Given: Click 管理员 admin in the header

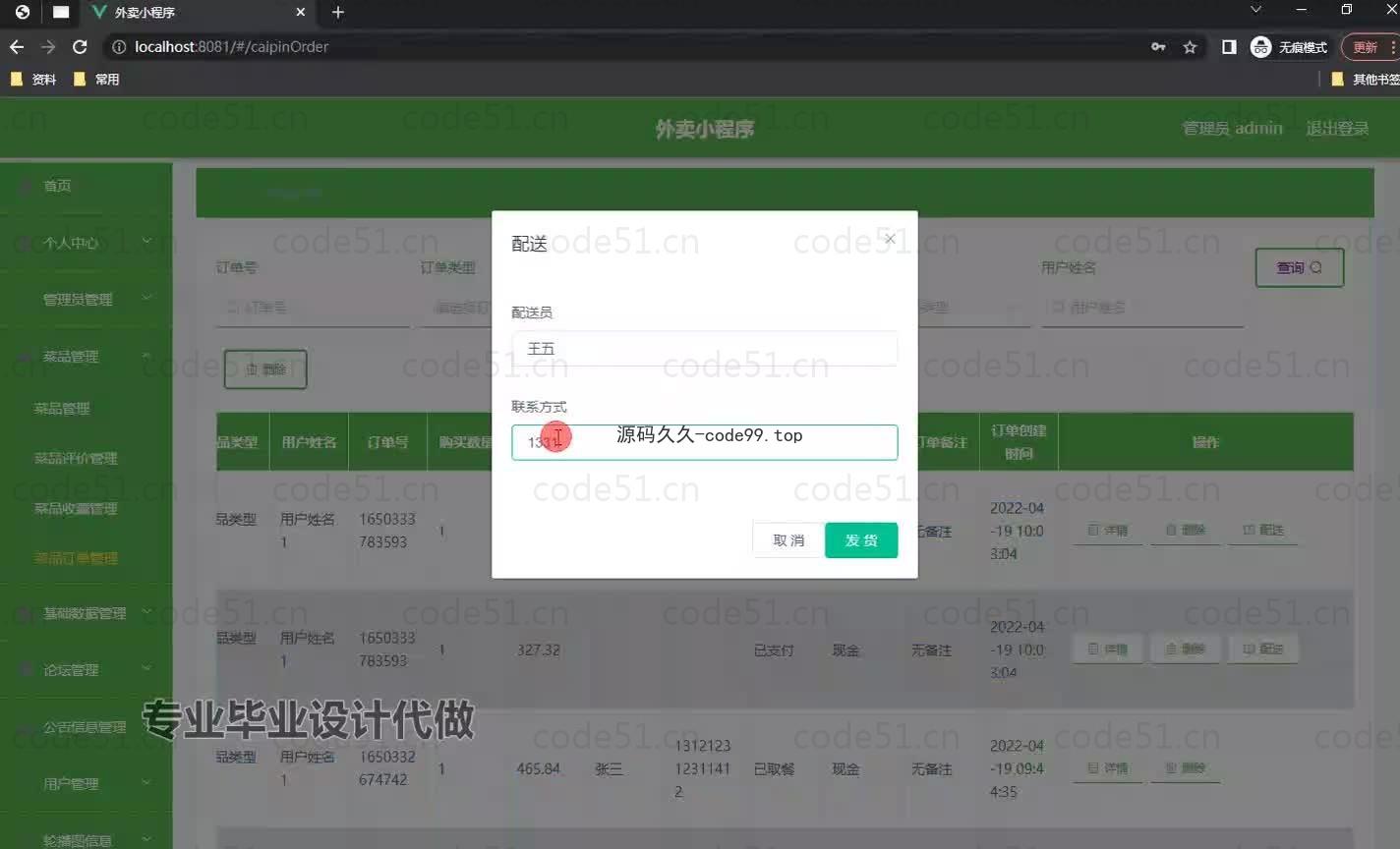Looking at the screenshot, I should [1232, 129].
